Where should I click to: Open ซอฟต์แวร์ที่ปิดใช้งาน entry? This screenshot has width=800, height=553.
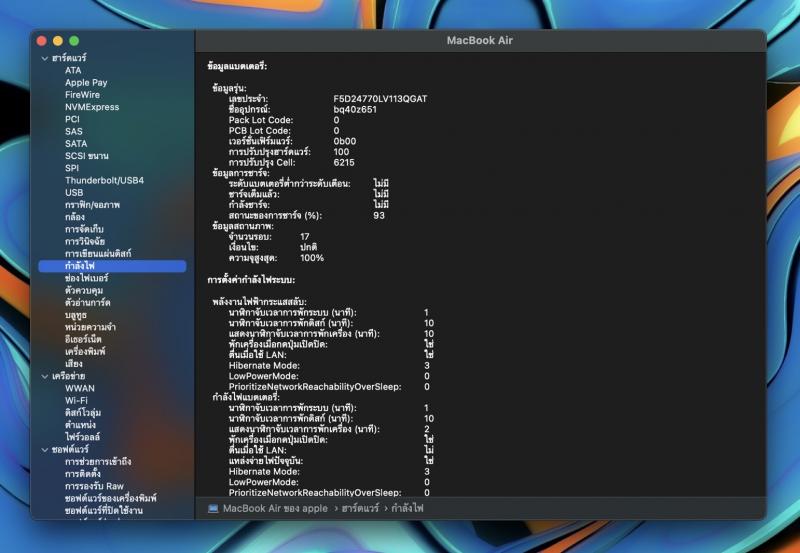104,511
